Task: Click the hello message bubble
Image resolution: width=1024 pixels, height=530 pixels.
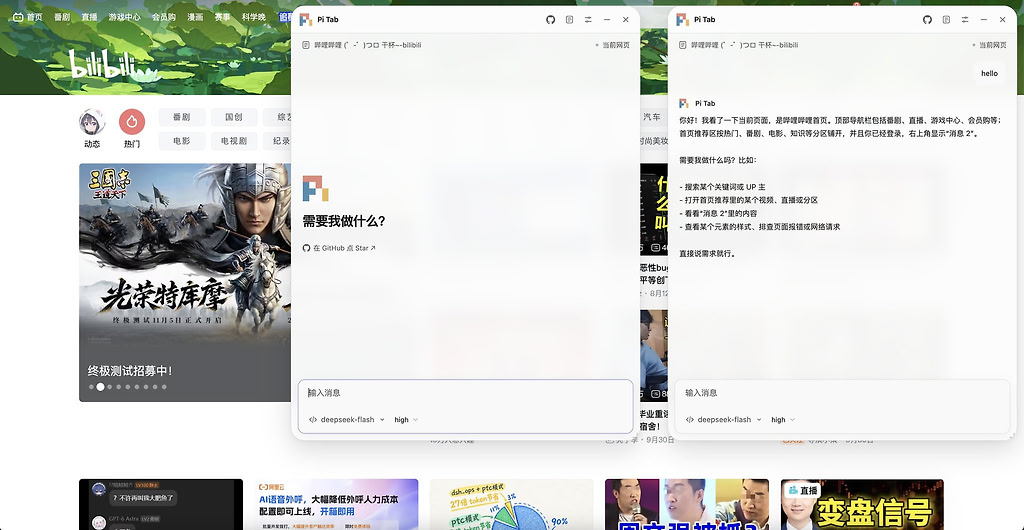Action: tap(989, 73)
